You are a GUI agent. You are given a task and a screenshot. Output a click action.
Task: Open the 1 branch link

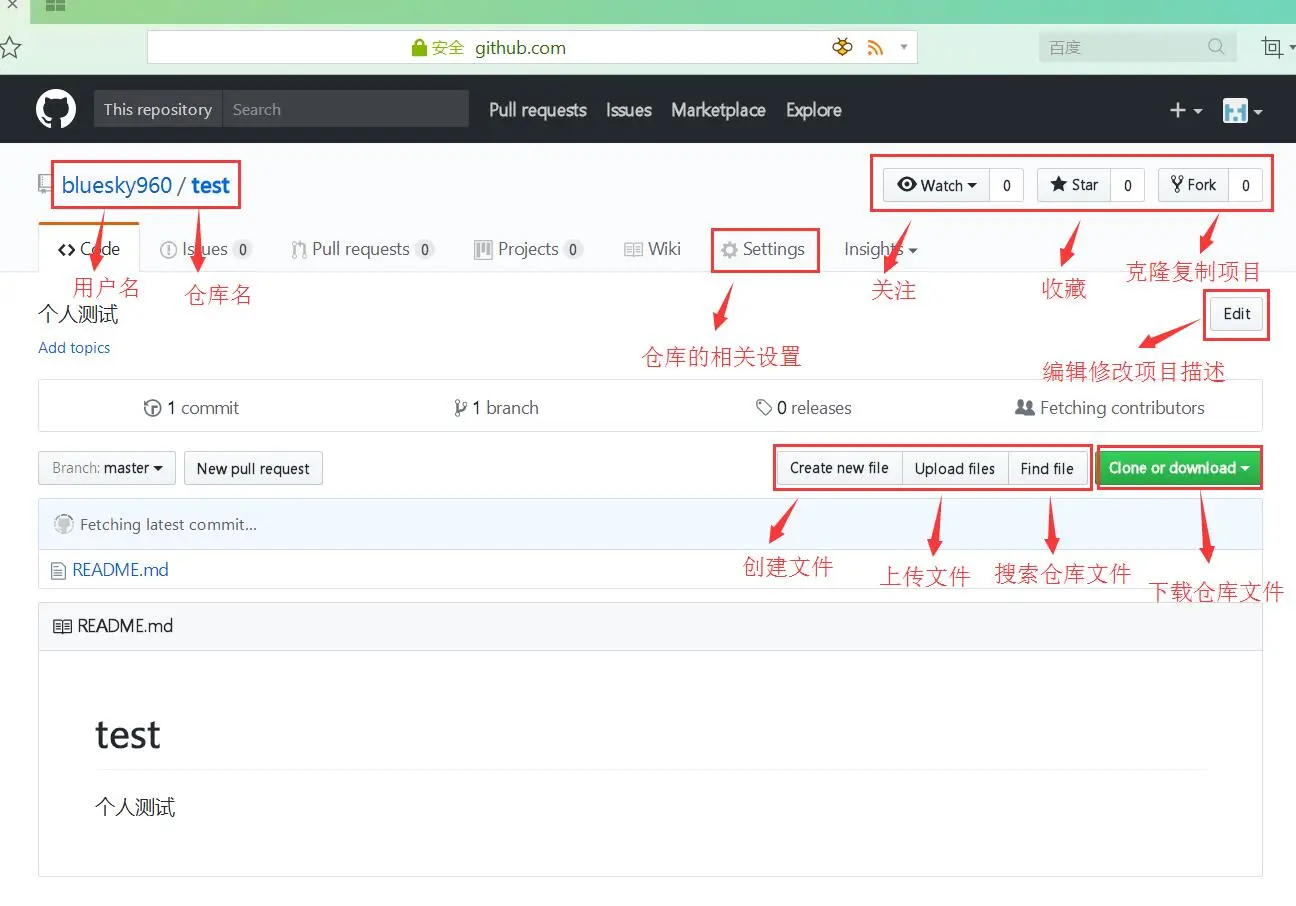[x=496, y=408]
